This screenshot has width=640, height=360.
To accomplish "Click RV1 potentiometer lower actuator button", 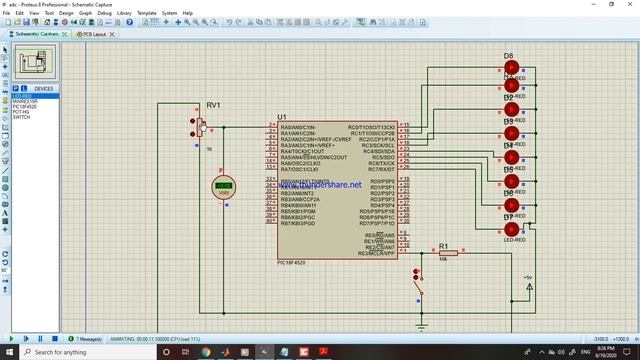I will pyautogui.click(x=192, y=134).
